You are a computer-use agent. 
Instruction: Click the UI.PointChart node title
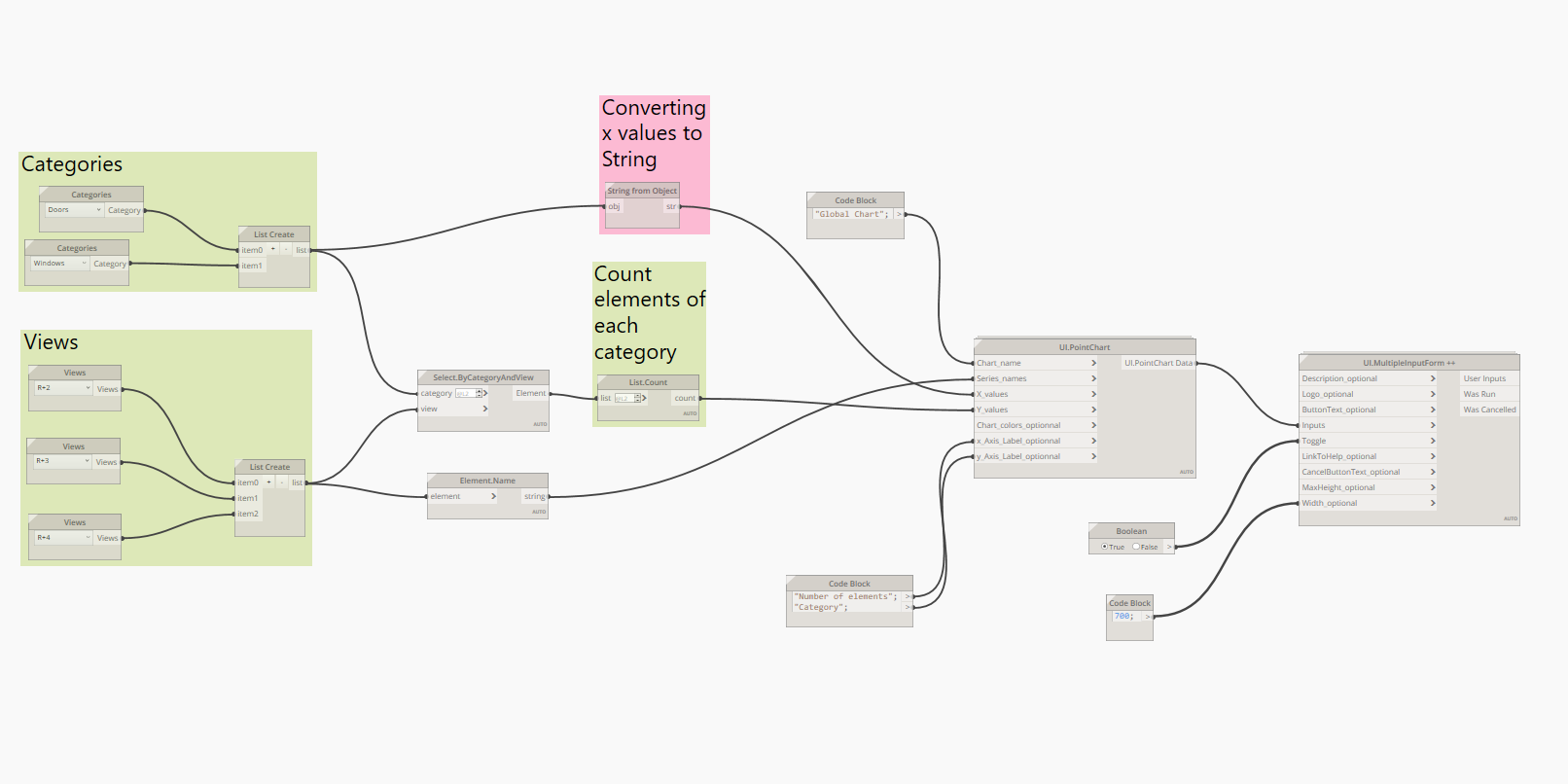pyautogui.click(x=1084, y=347)
